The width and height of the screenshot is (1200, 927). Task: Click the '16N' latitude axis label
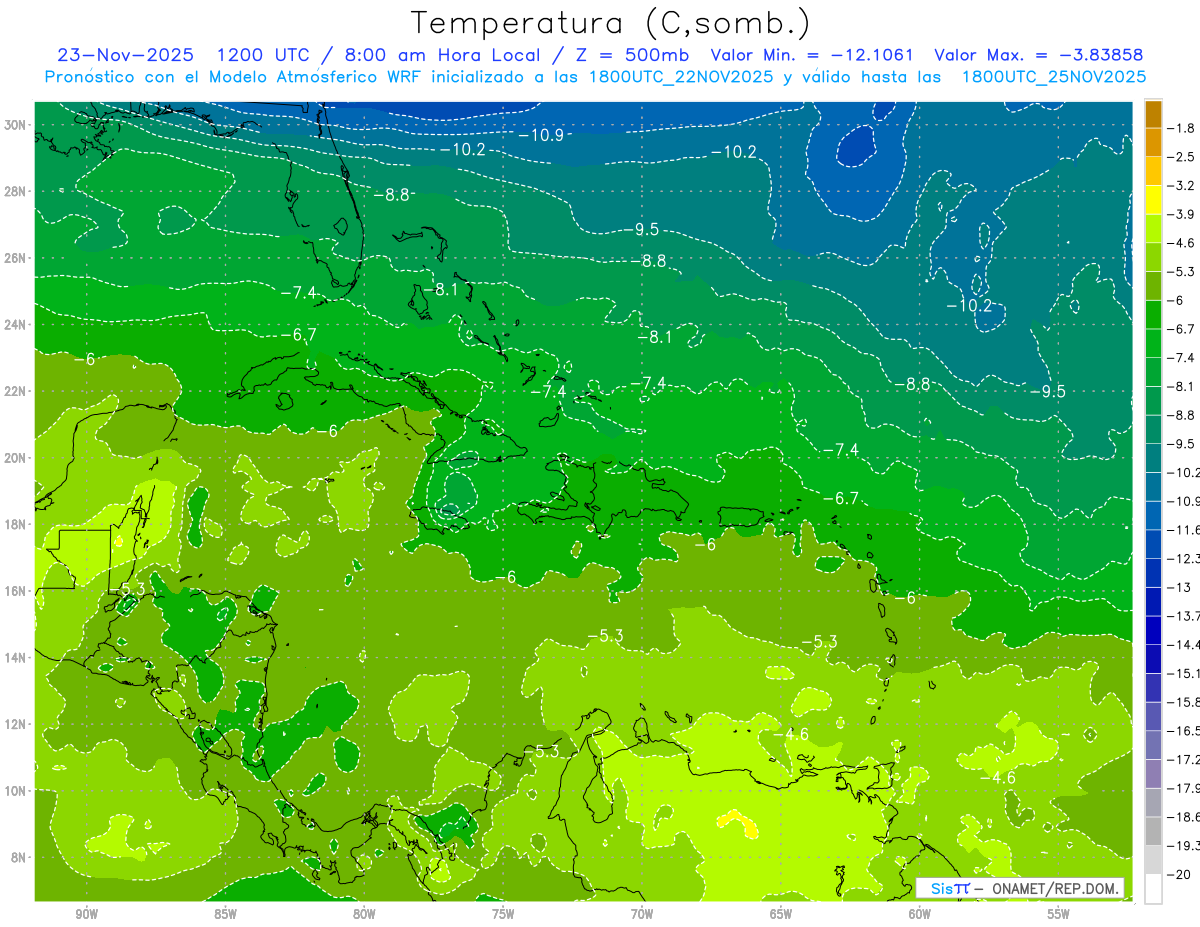coord(15,591)
